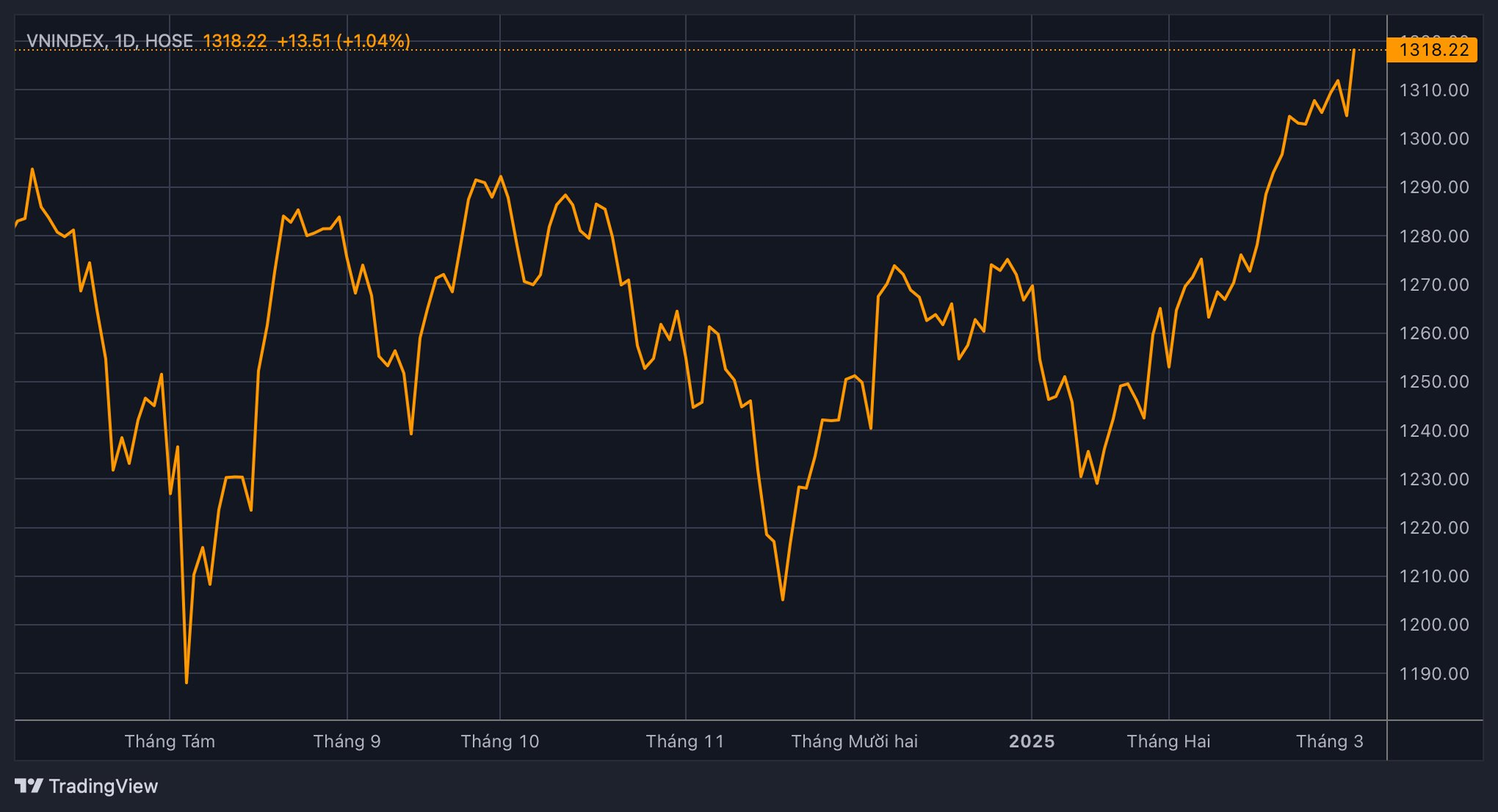Click the 1260.00 price axis label

pos(1434,333)
